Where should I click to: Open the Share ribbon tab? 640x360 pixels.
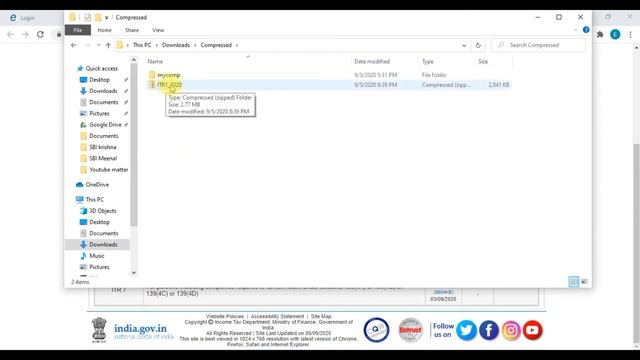click(x=132, y=30)
